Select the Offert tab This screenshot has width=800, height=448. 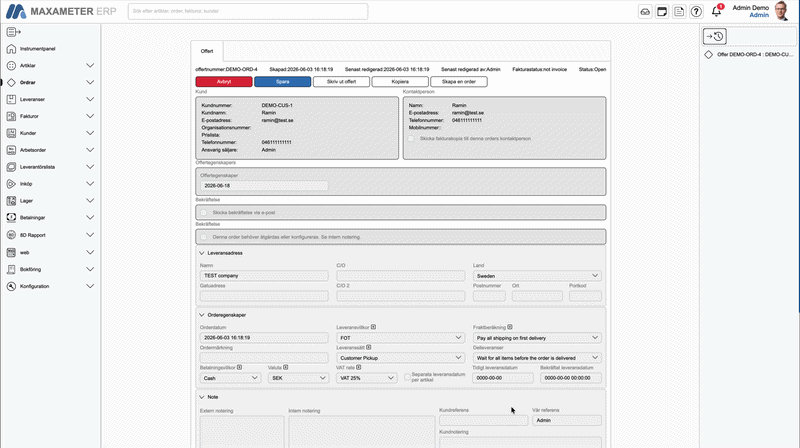pyautogui.click(x=207, y=51)
